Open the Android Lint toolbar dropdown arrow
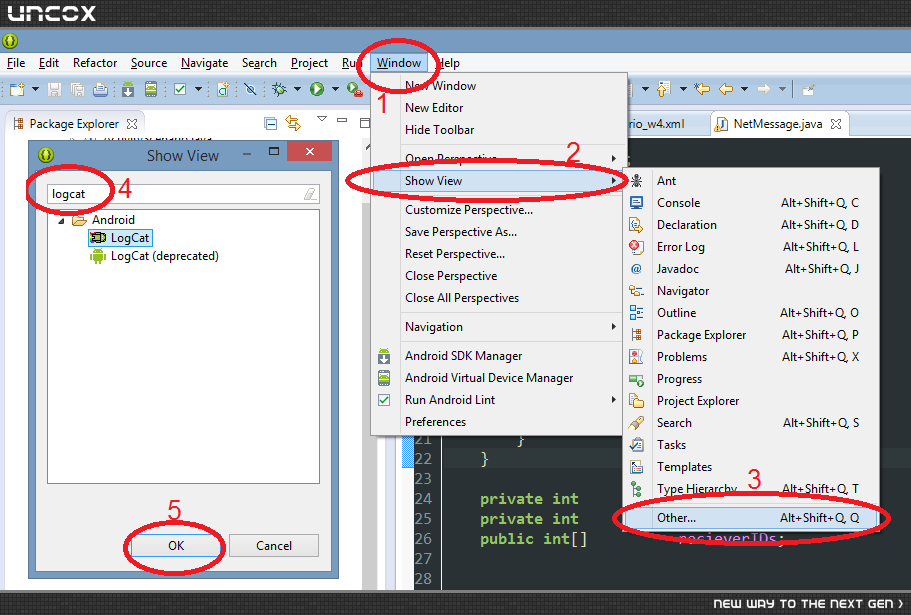 coord(198,89)
